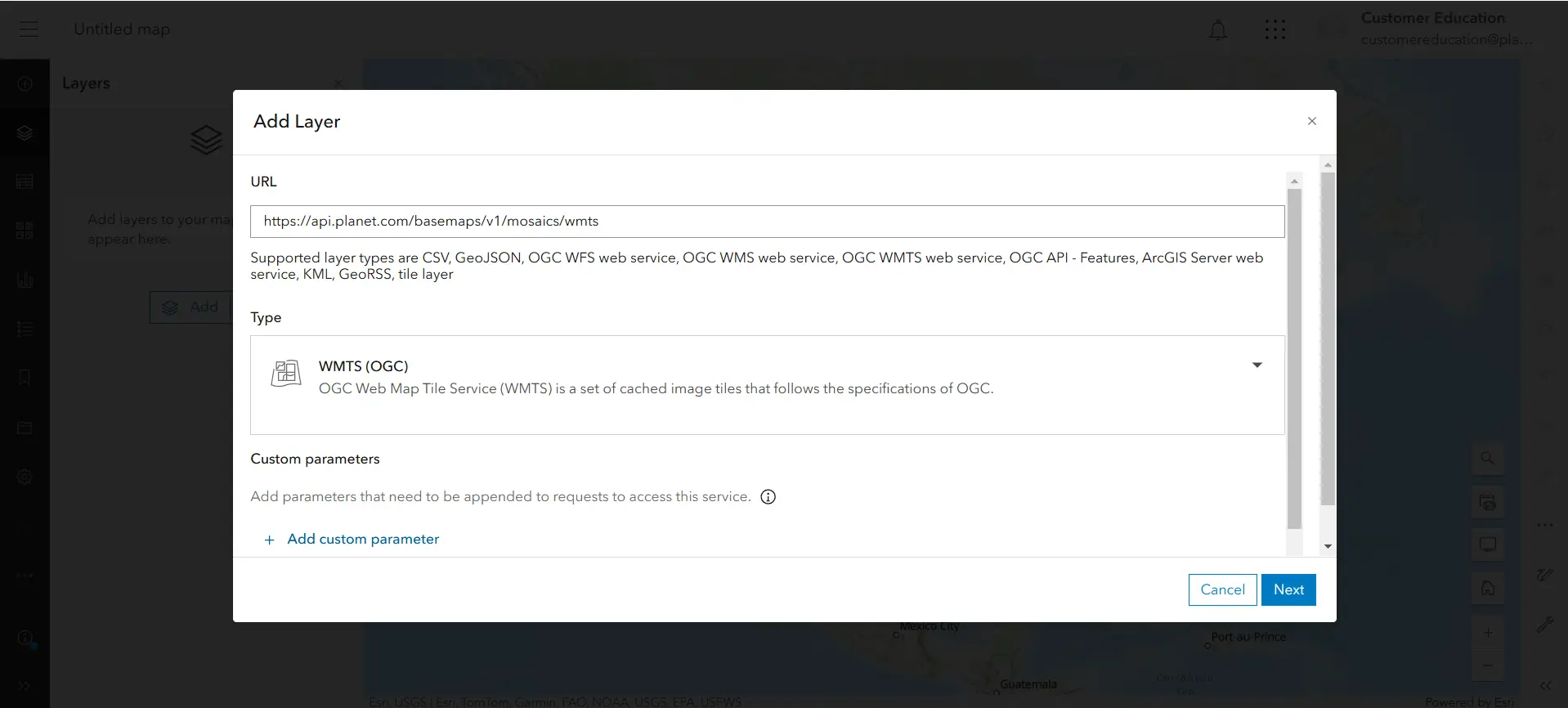Click the Add button in Layers panel
This screenshot has width=1568, height=708.
click(x=191, y=307)
